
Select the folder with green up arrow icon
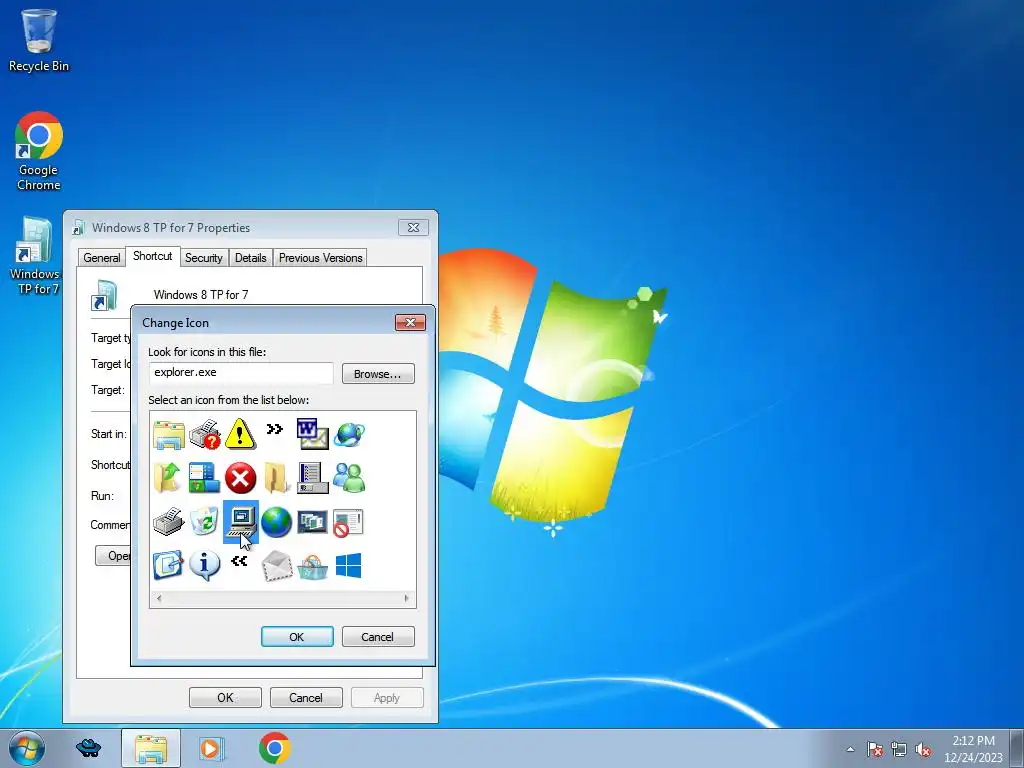[168, 477]
